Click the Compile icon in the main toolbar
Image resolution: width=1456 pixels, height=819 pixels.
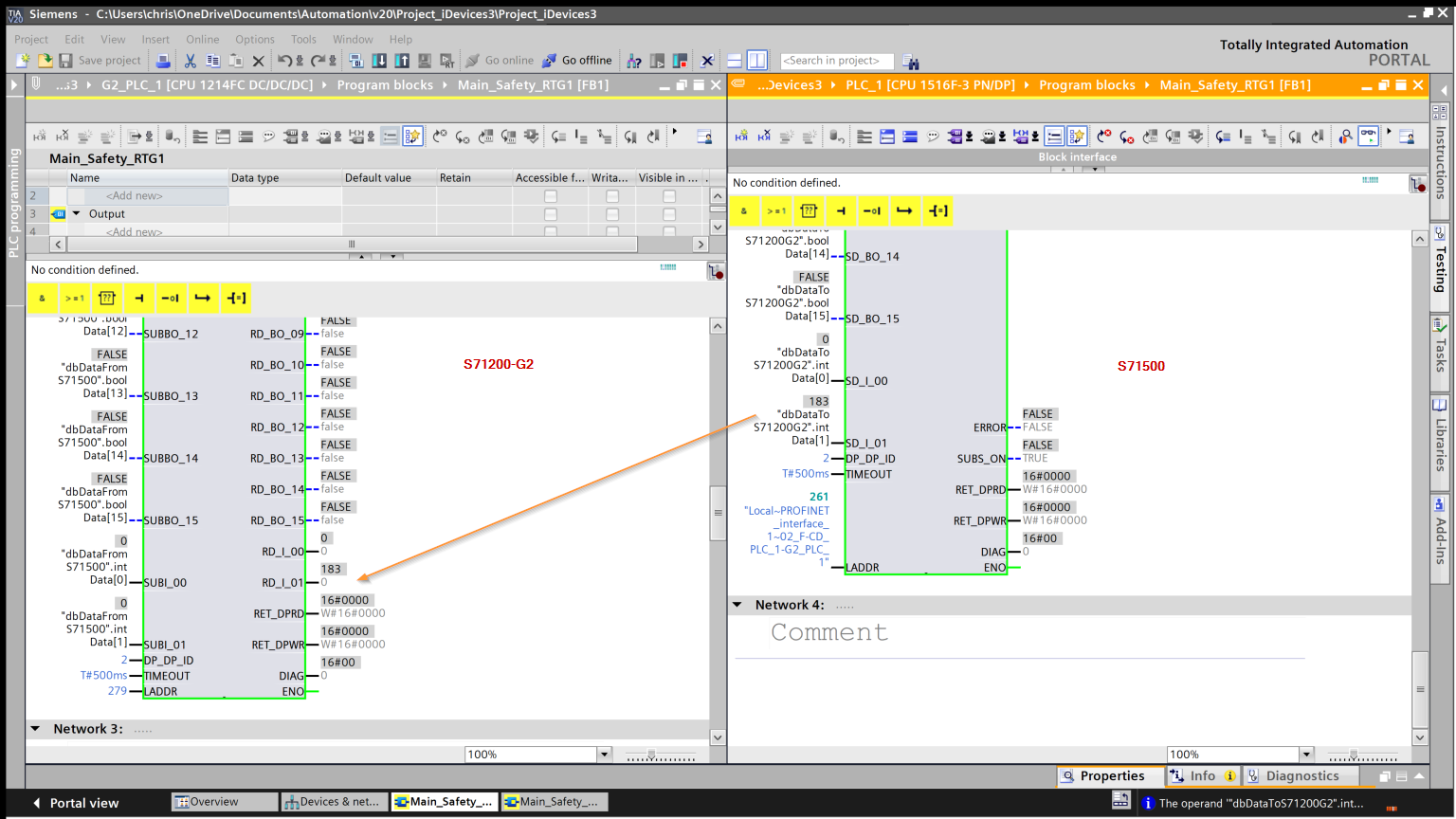click(356, 61)
